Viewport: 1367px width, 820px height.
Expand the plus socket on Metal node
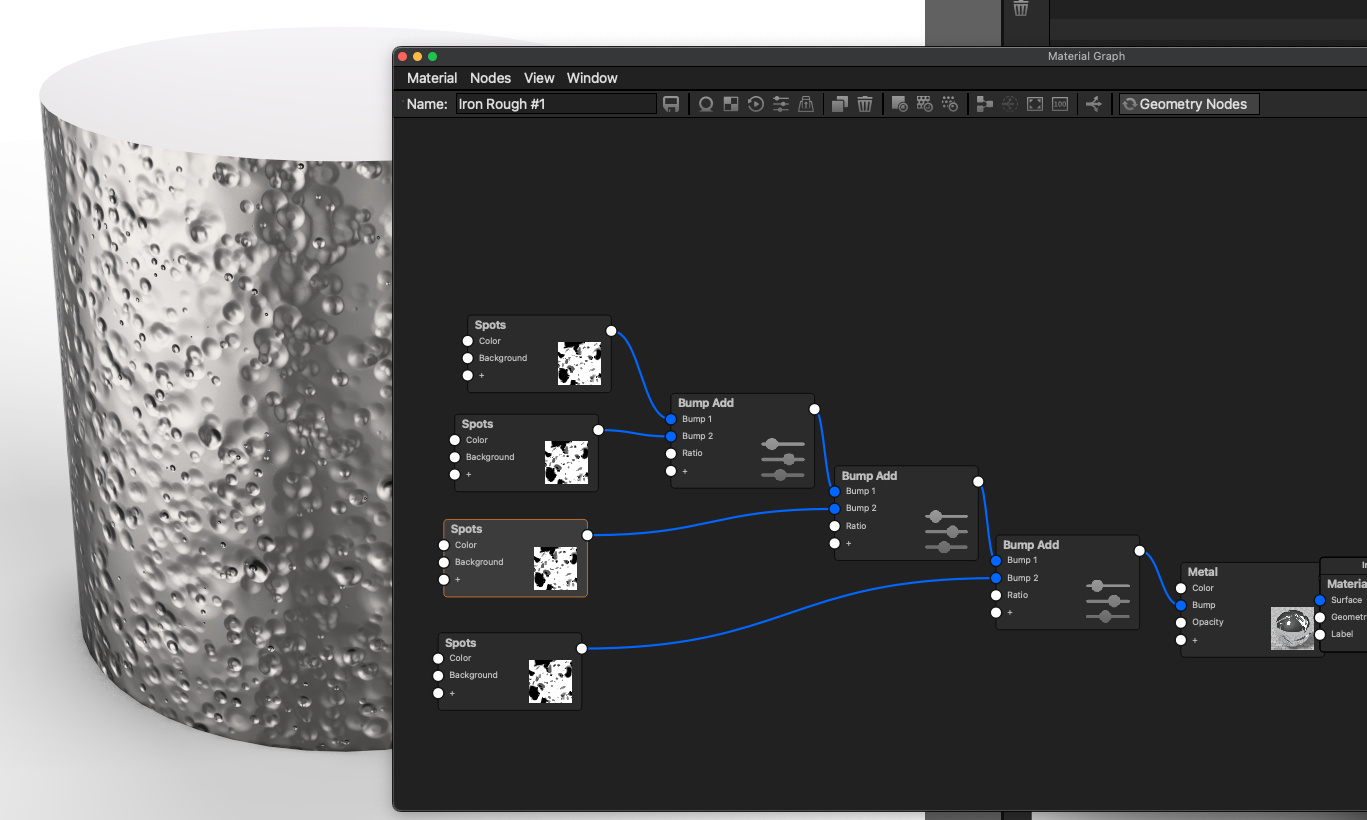coord(1181,640)
